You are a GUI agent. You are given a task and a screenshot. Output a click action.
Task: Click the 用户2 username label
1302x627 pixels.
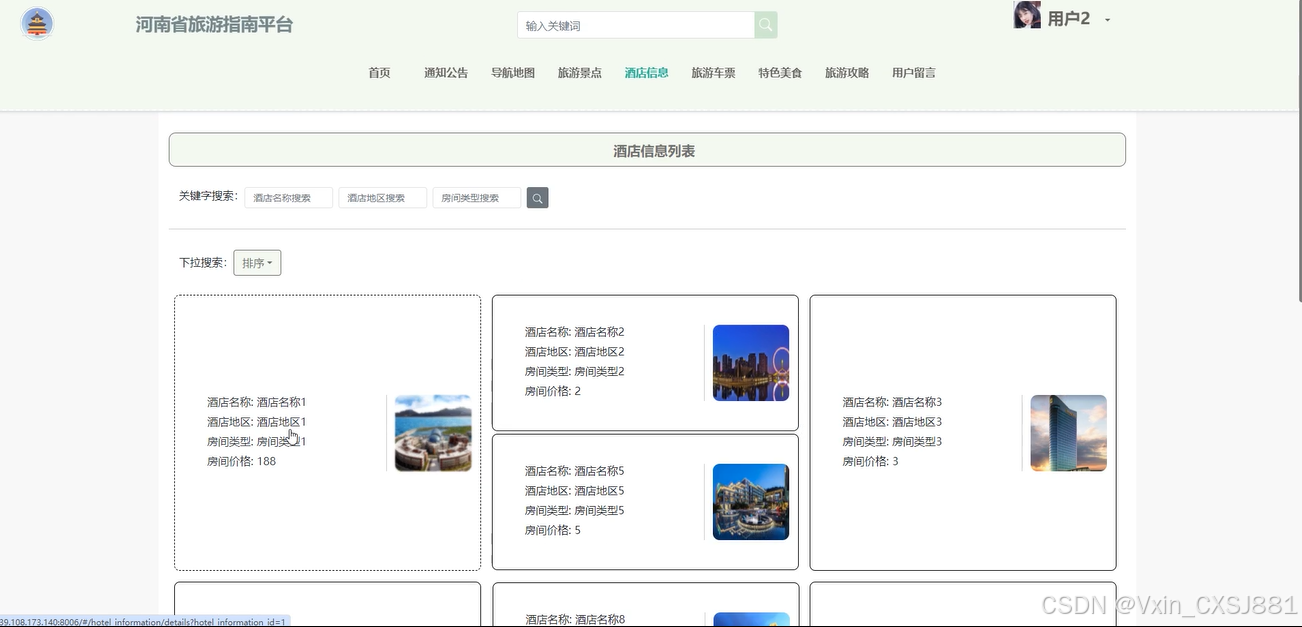pyautogui.click(x=1069, y=19)
